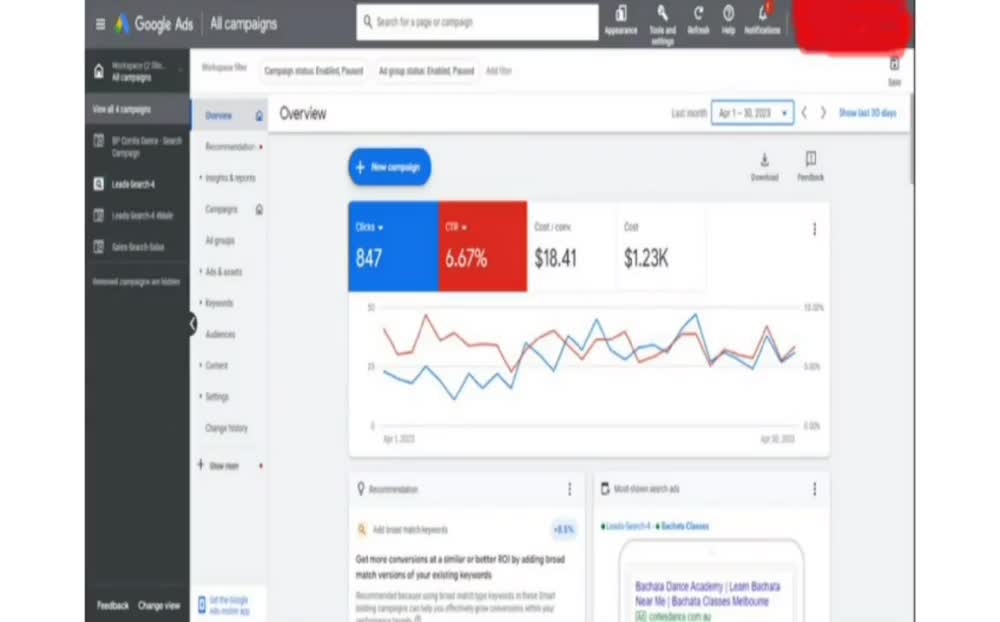The height and width of the screenshot is (622, 1000).
Task: Open the CTR metric dropdown
Action: [456, 227]
